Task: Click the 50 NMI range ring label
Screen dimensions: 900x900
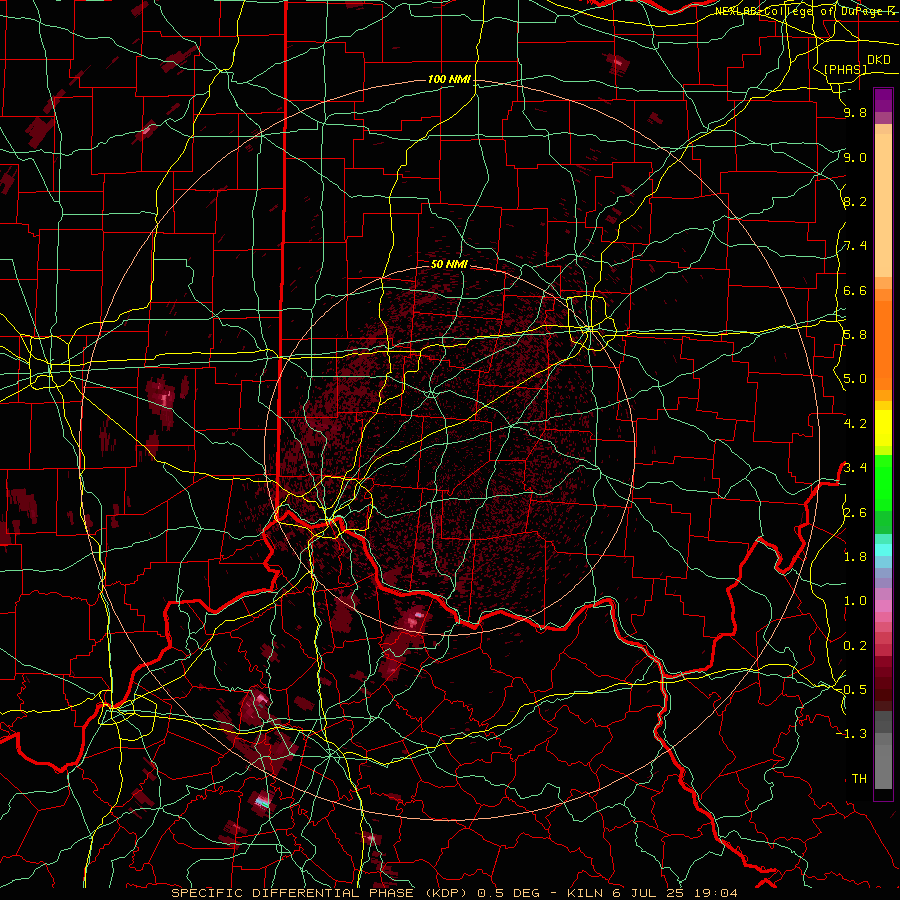Action: (449, 264)
